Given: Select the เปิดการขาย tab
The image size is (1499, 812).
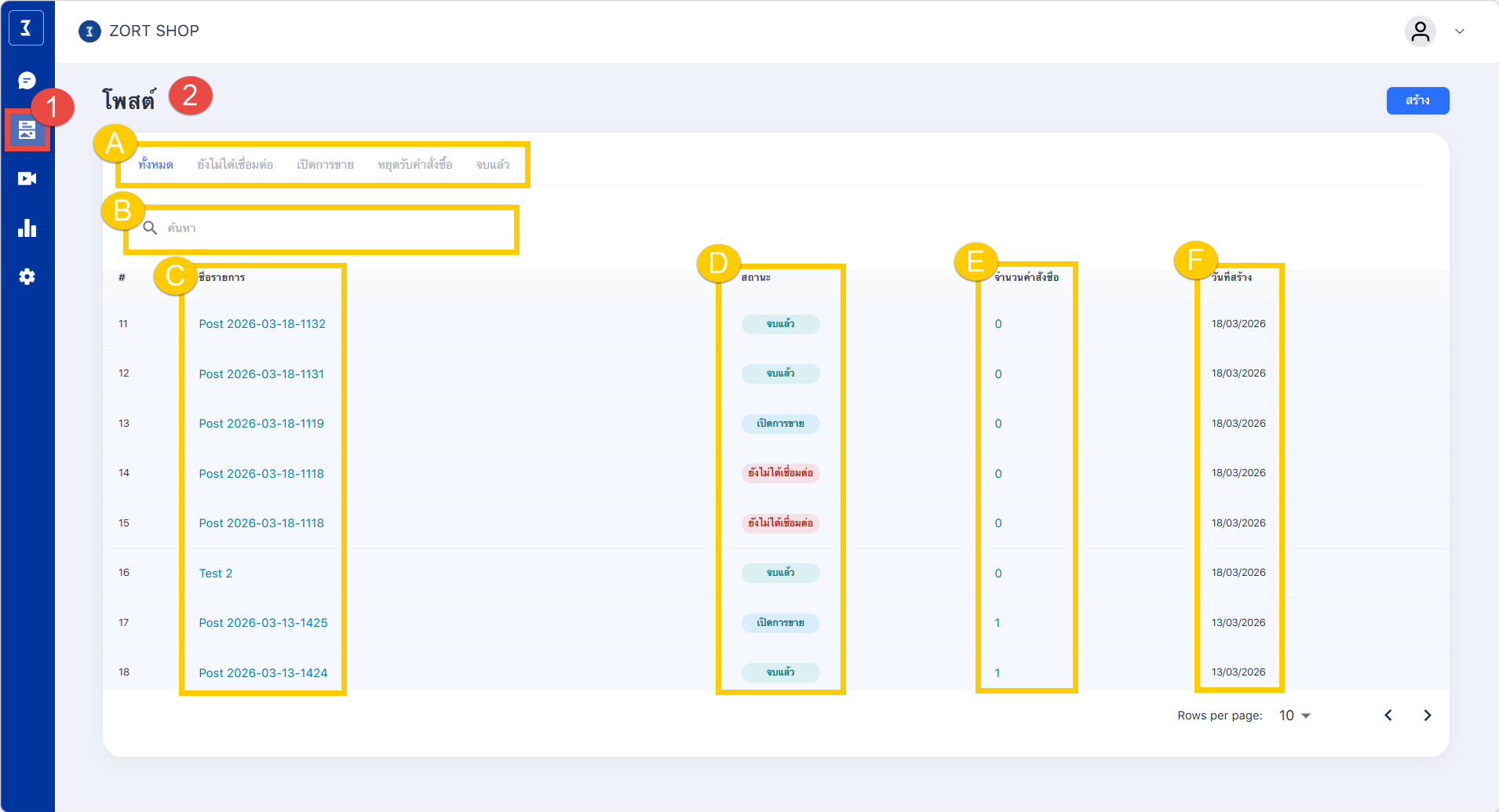Looking at the screenshot, I should (x=325, y=165).
